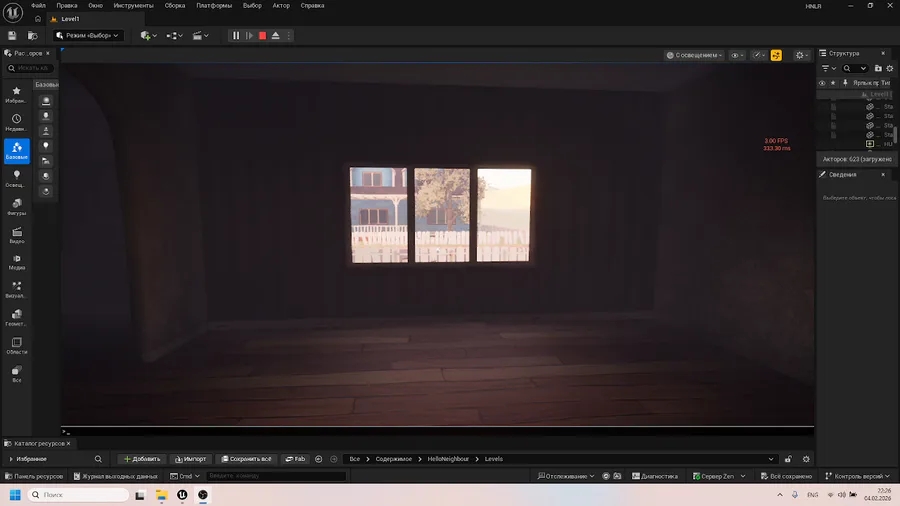Click the Добавить button
This screenshot has width=900, height=506.
point(142,459)
